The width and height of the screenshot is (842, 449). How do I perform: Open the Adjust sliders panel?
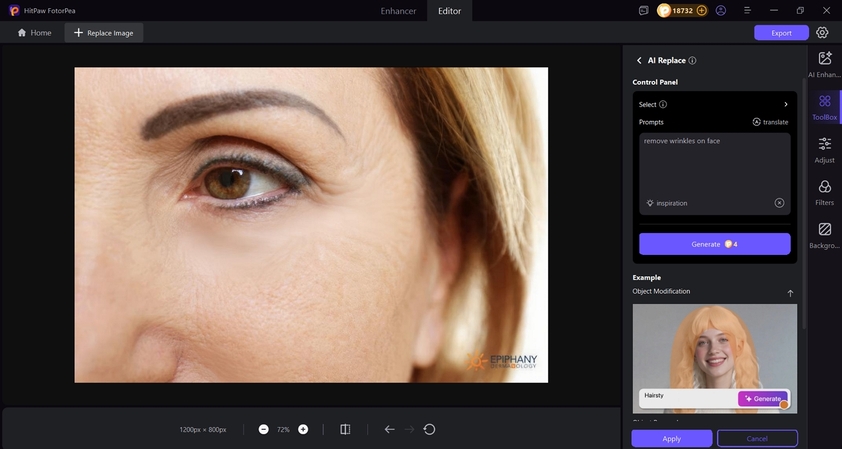click(825, 149)
